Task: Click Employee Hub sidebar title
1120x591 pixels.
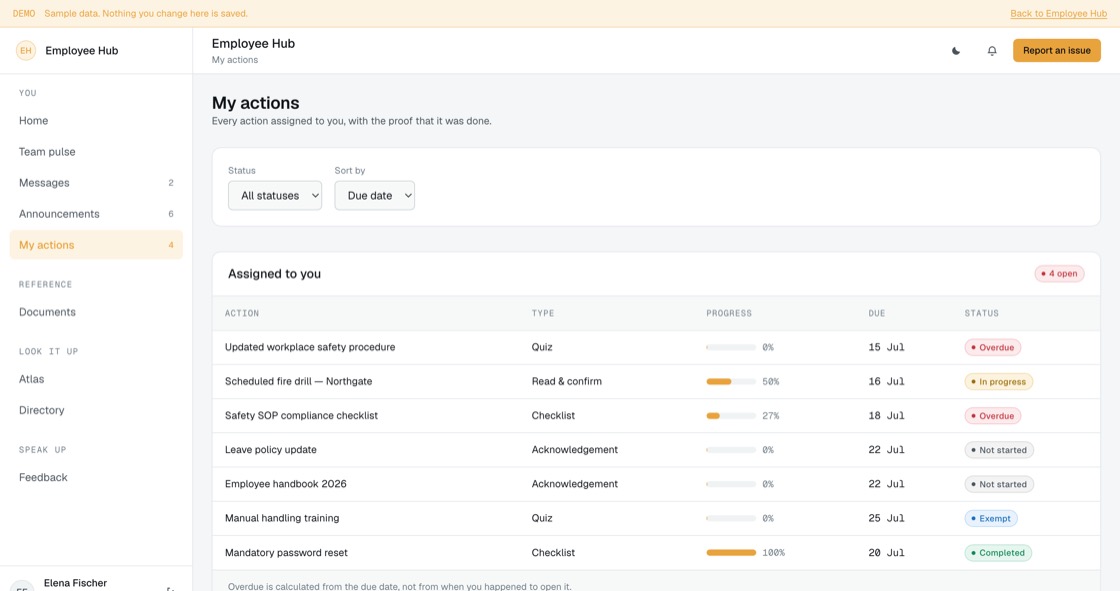Action: pyautogui.click(x=81, y=51)
